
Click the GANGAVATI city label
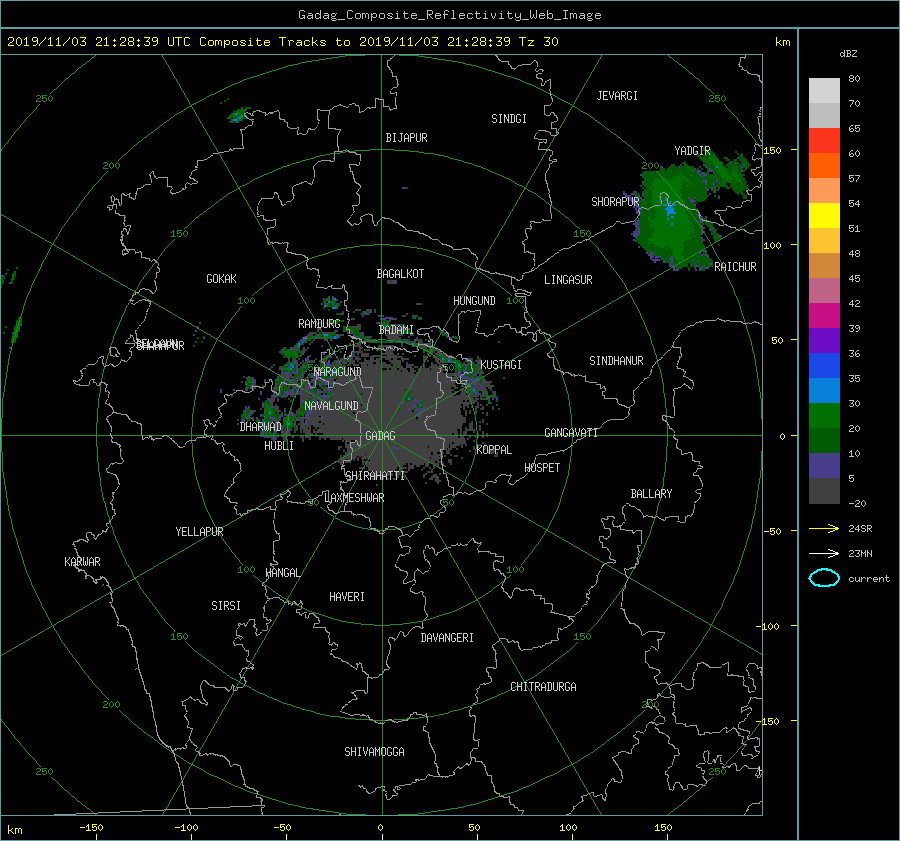[x=571, y=433]
